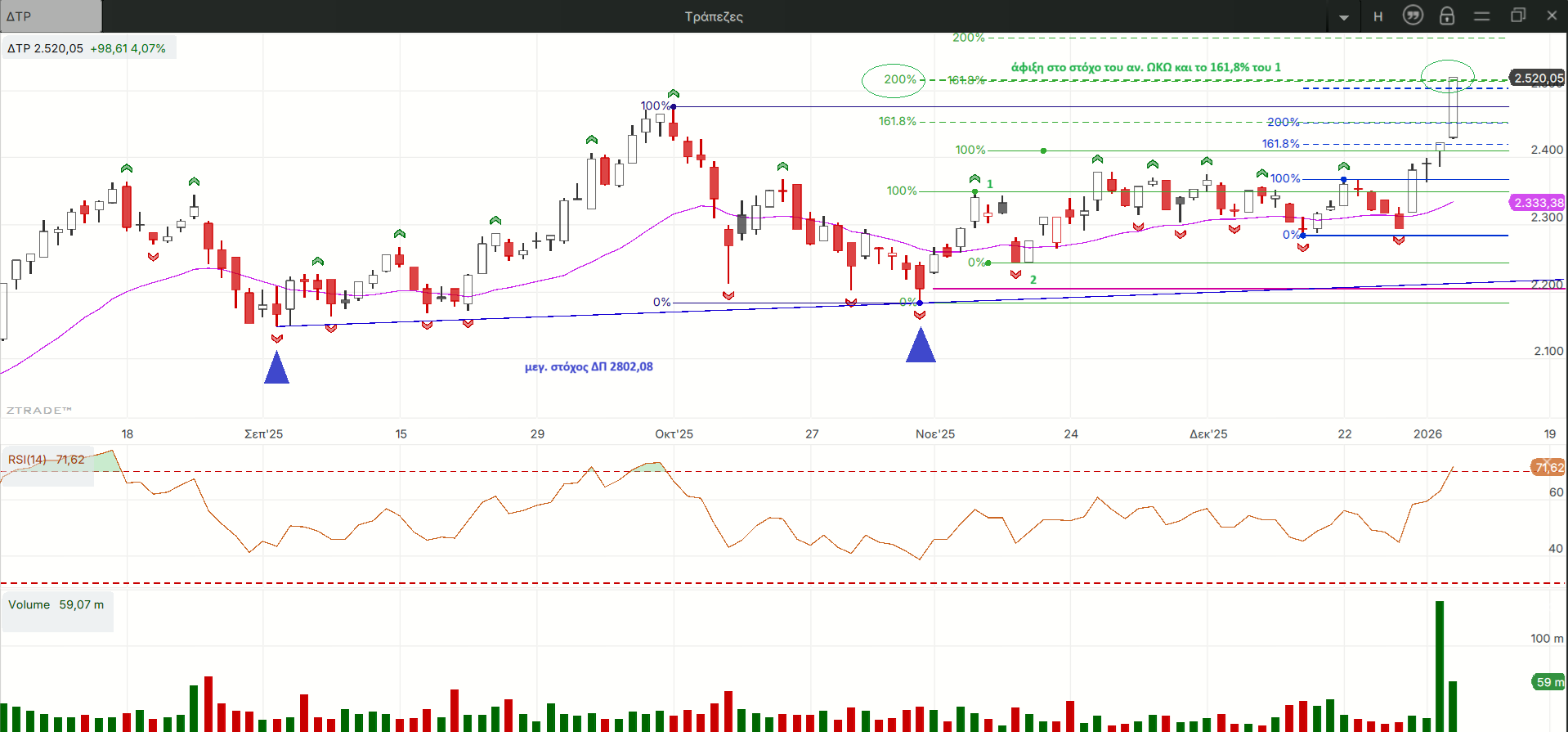Viewport: 1568px width, 732px height.
Task: Click the 2.520,05 current price tag
Action: pyautogui.click(x=1537, y=78)
